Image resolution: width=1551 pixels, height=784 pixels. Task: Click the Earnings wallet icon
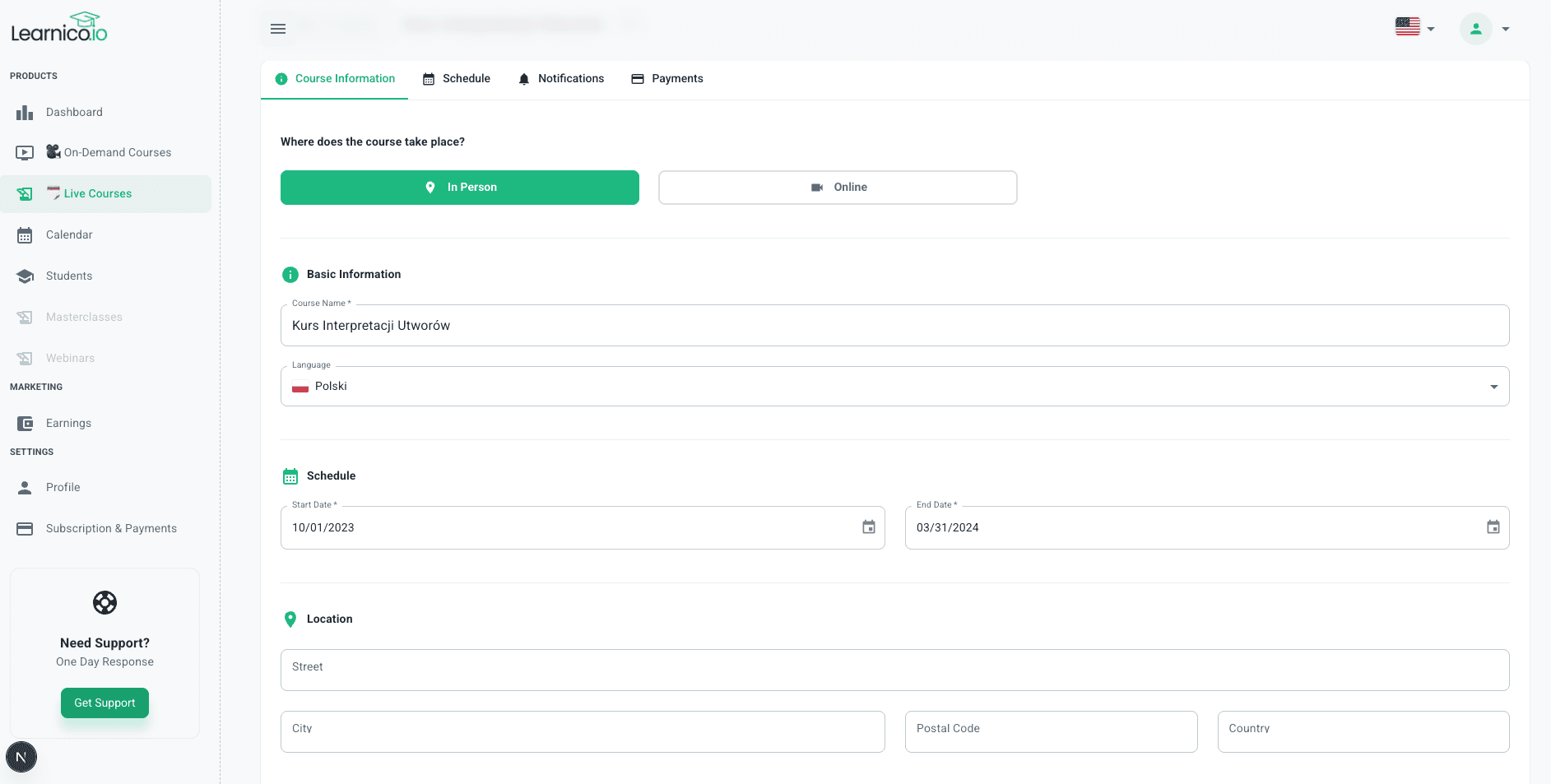tap(25, 424)
